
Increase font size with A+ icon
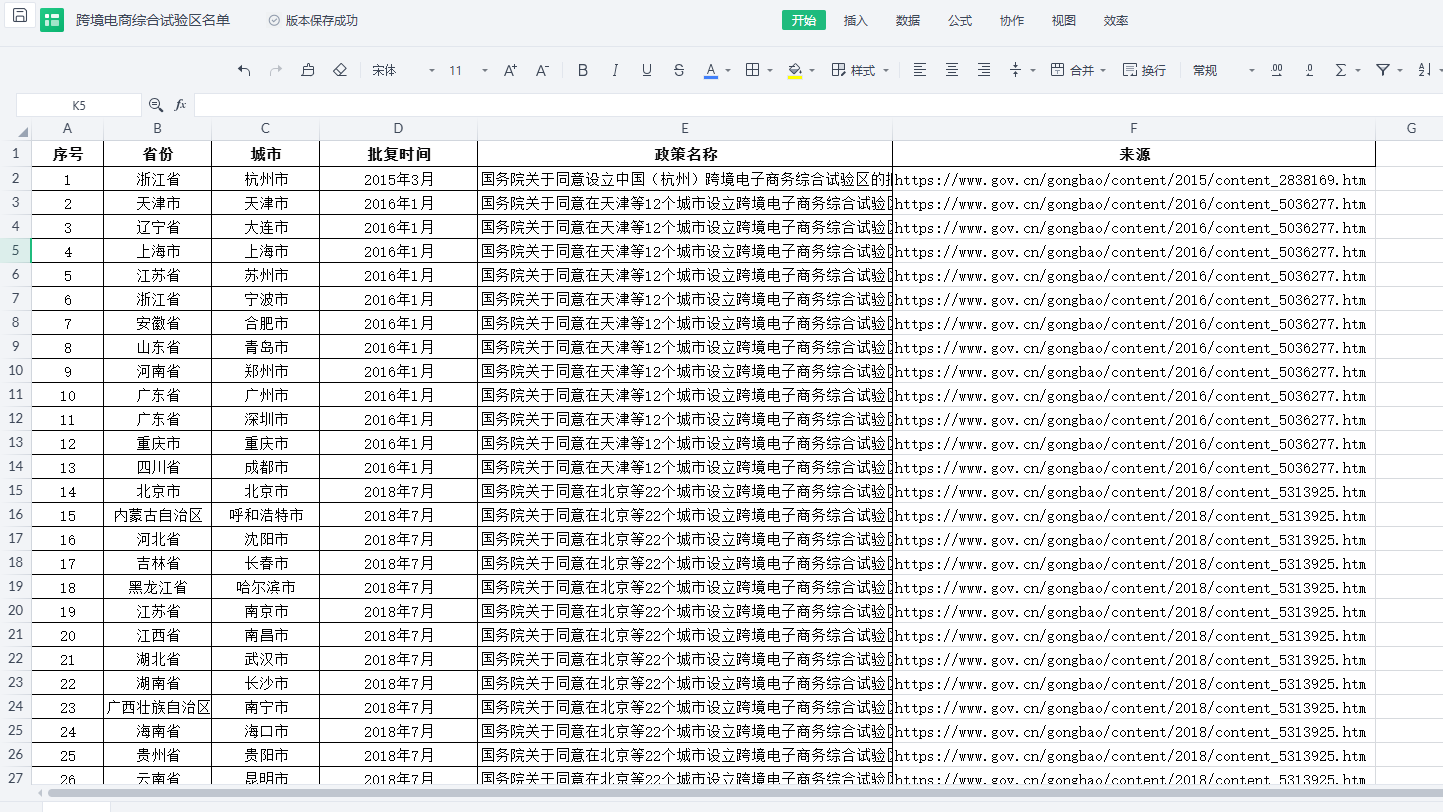pyautogui.click(x=510, y=70)
